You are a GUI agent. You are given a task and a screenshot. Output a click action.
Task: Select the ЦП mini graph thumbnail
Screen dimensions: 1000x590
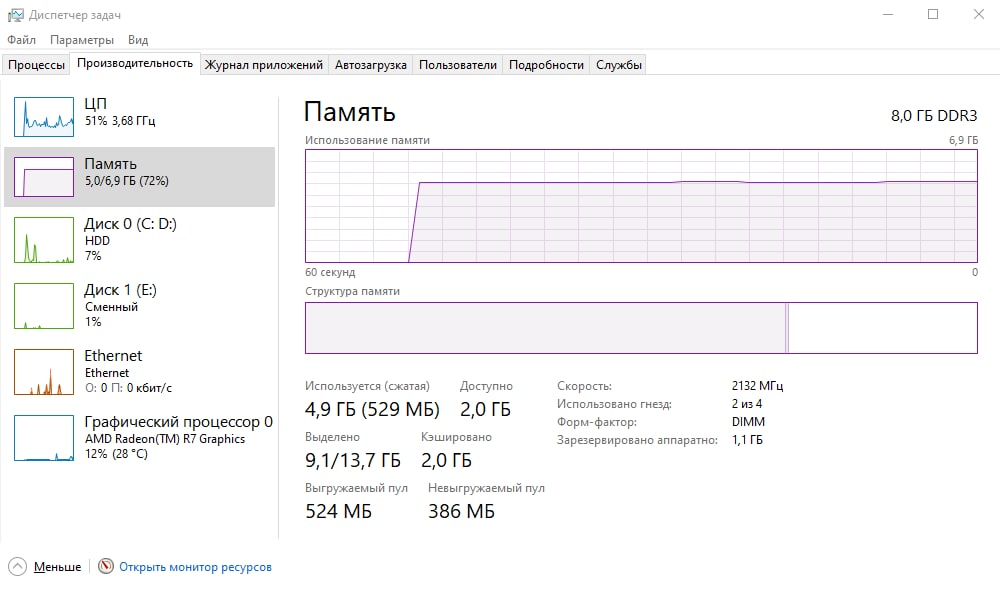(x=44, y=117)
